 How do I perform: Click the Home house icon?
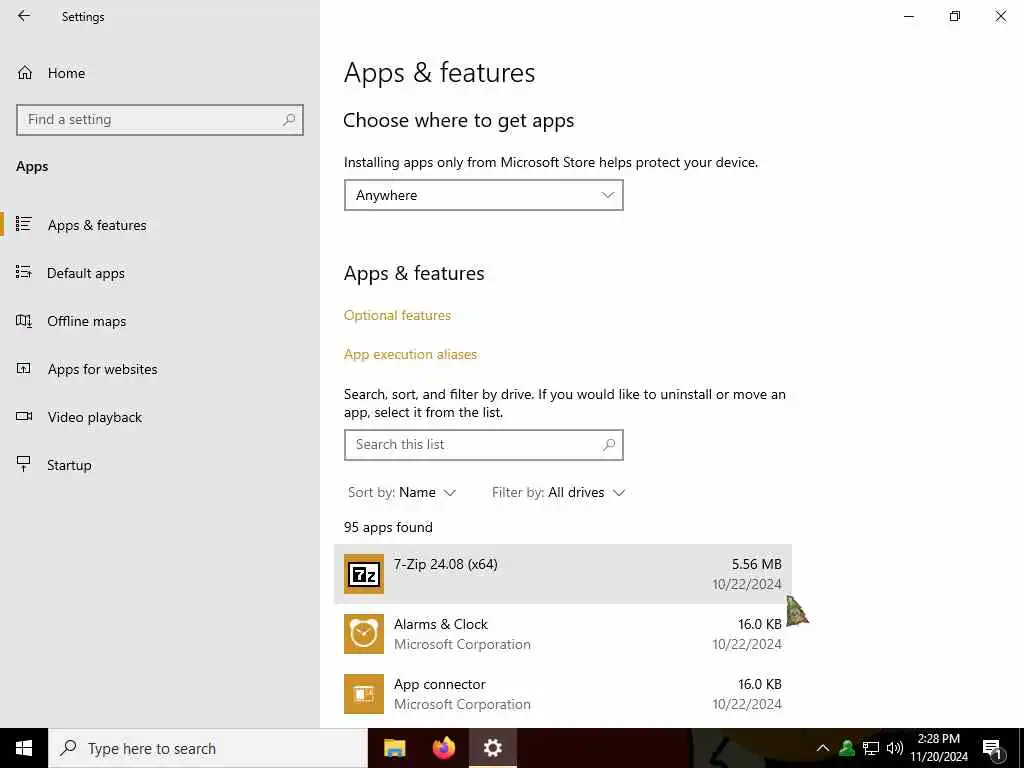pos(25,72)
